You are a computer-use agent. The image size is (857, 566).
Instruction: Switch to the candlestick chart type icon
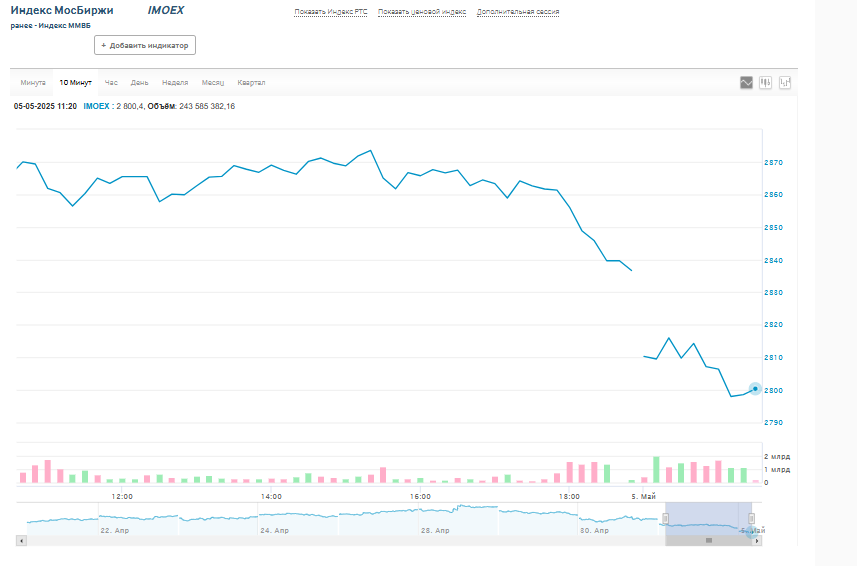click(765, 82)
